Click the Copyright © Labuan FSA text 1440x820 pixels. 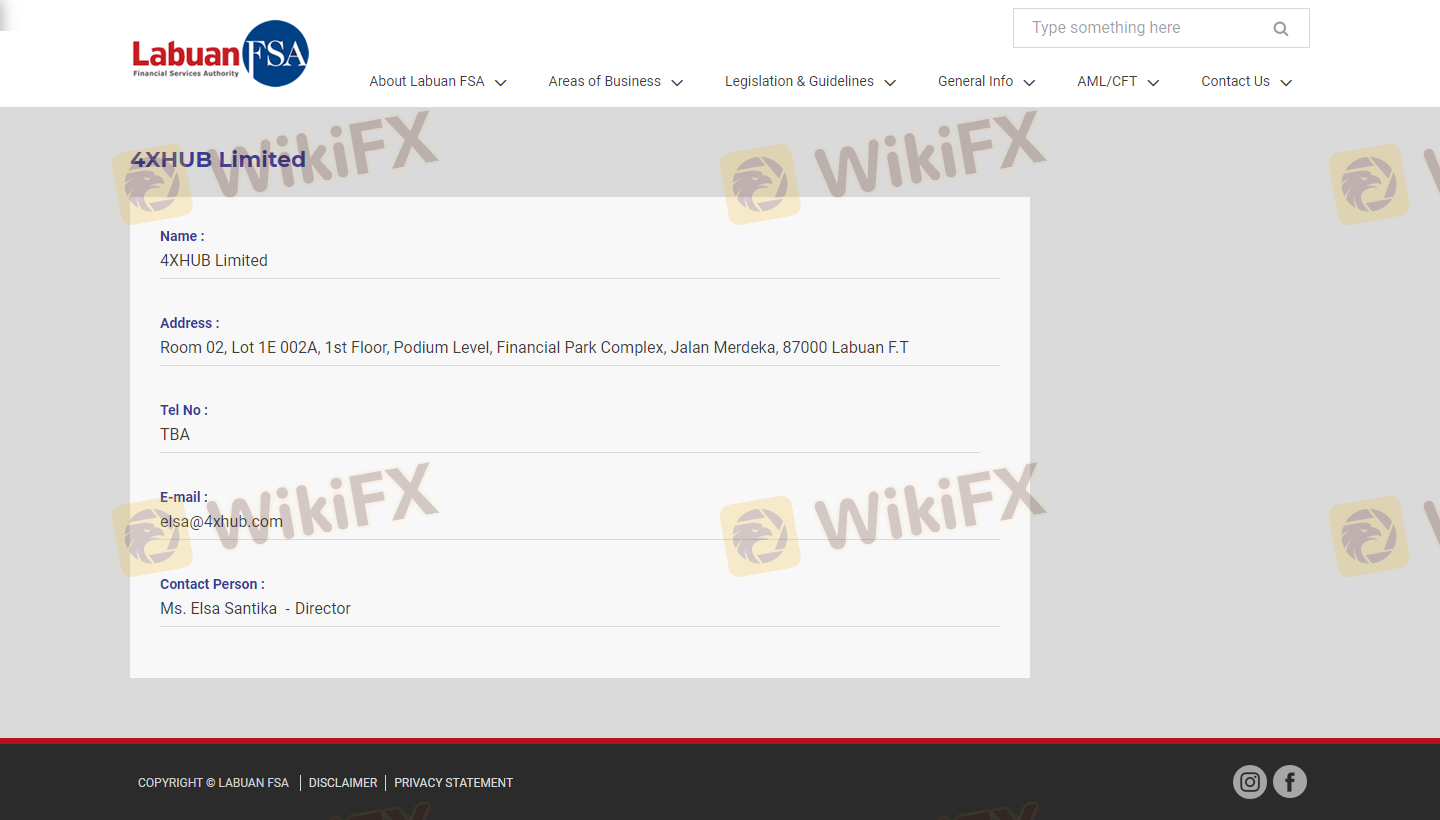tap(213, 783)
